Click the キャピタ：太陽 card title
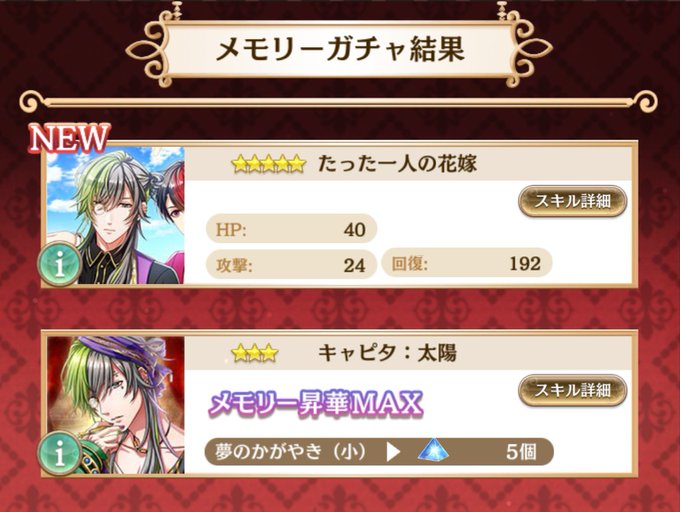 pyautogui.click(x=387, y=353)
